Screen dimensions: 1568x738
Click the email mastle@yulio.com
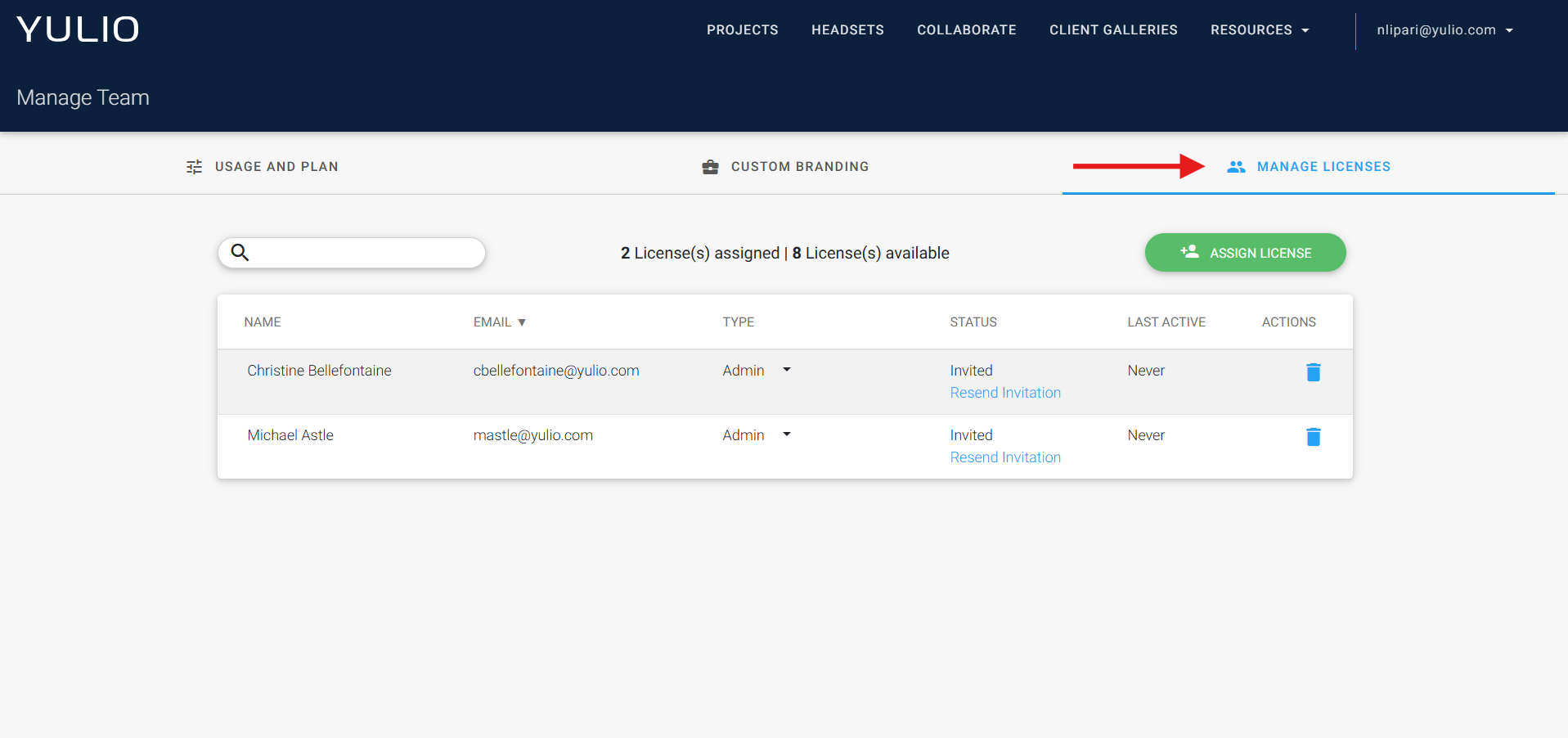(x=533, y=435)
